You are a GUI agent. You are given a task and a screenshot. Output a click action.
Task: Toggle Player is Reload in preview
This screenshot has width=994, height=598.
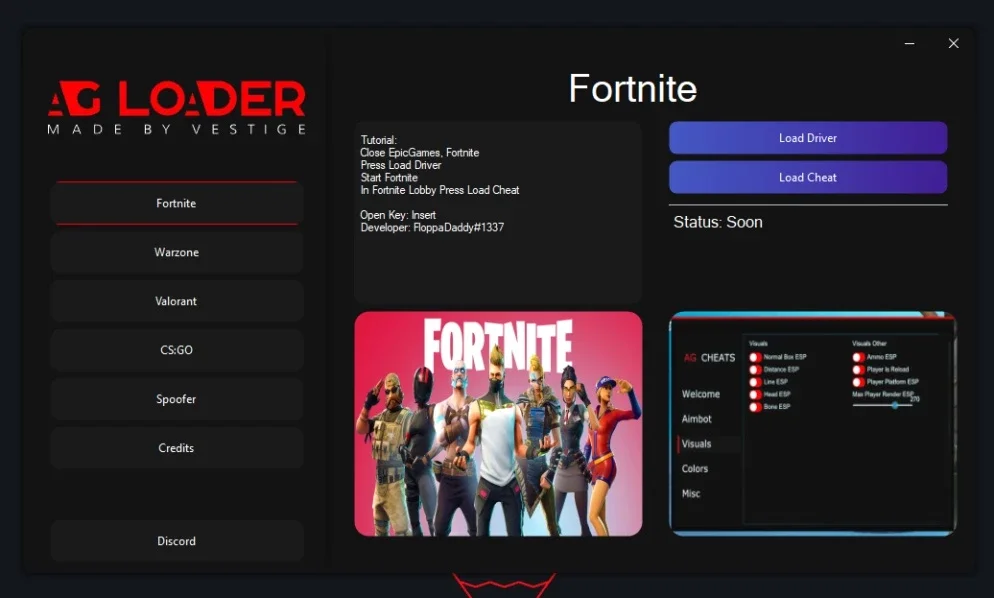[x=858, y=370]
